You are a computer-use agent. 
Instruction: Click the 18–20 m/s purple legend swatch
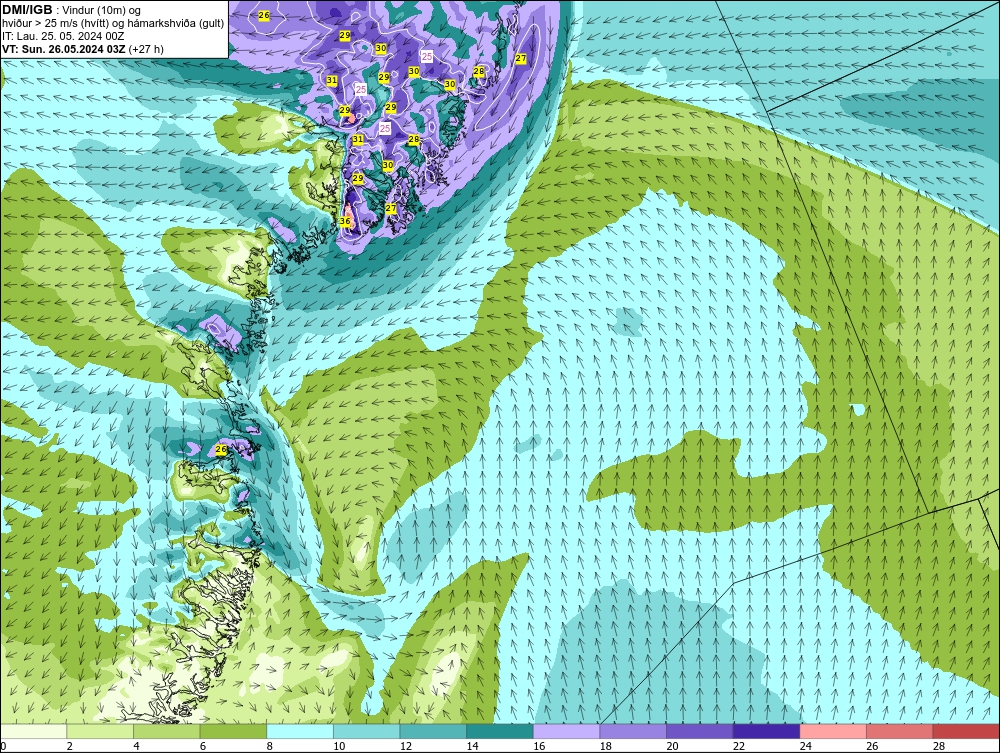point(633,731)
